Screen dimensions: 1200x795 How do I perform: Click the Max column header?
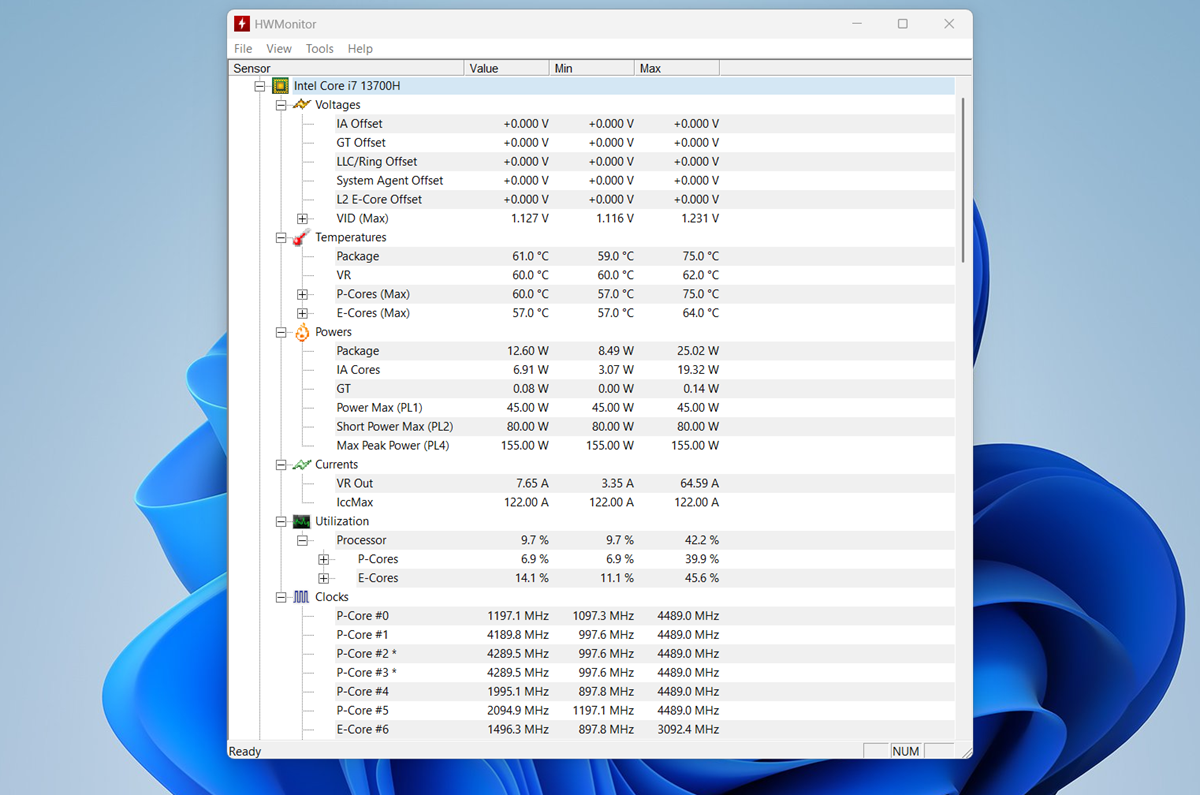pyautogui.click(x=677, y=68)
